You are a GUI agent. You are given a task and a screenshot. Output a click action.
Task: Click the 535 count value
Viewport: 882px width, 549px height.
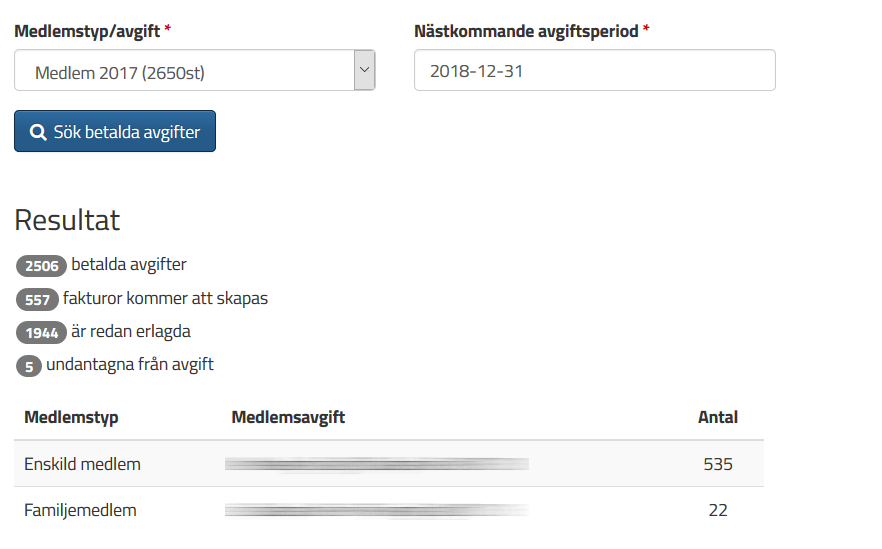click(x=718, y=464)
